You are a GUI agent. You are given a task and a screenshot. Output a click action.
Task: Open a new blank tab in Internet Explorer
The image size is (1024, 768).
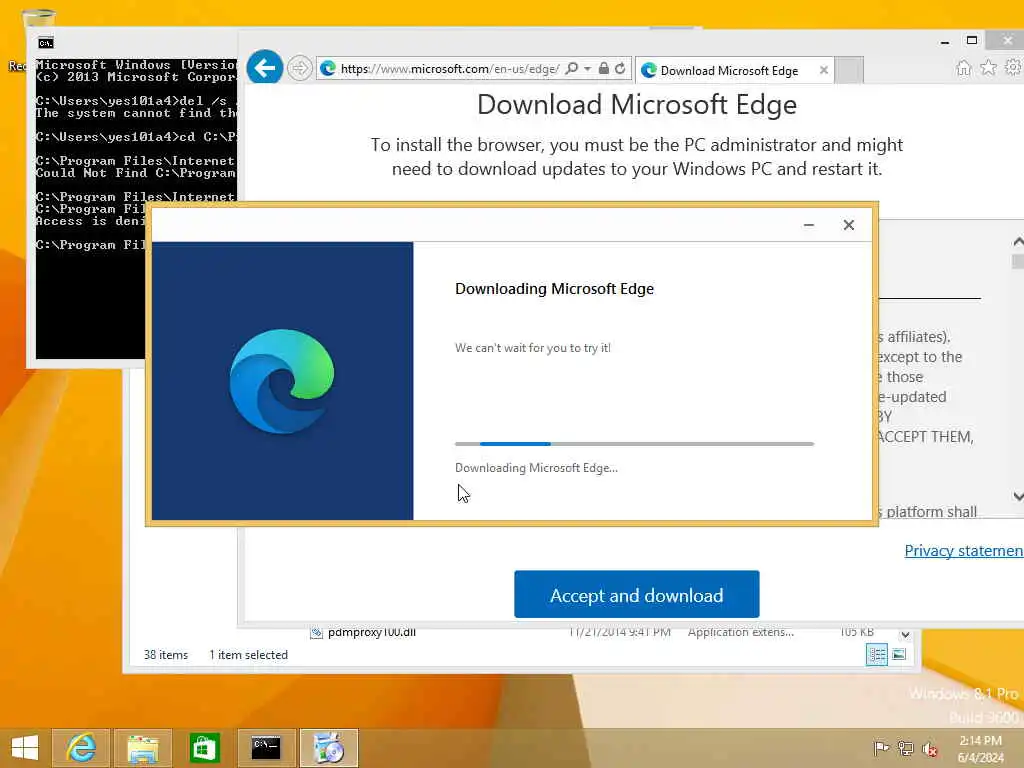[x=849, y=71]
